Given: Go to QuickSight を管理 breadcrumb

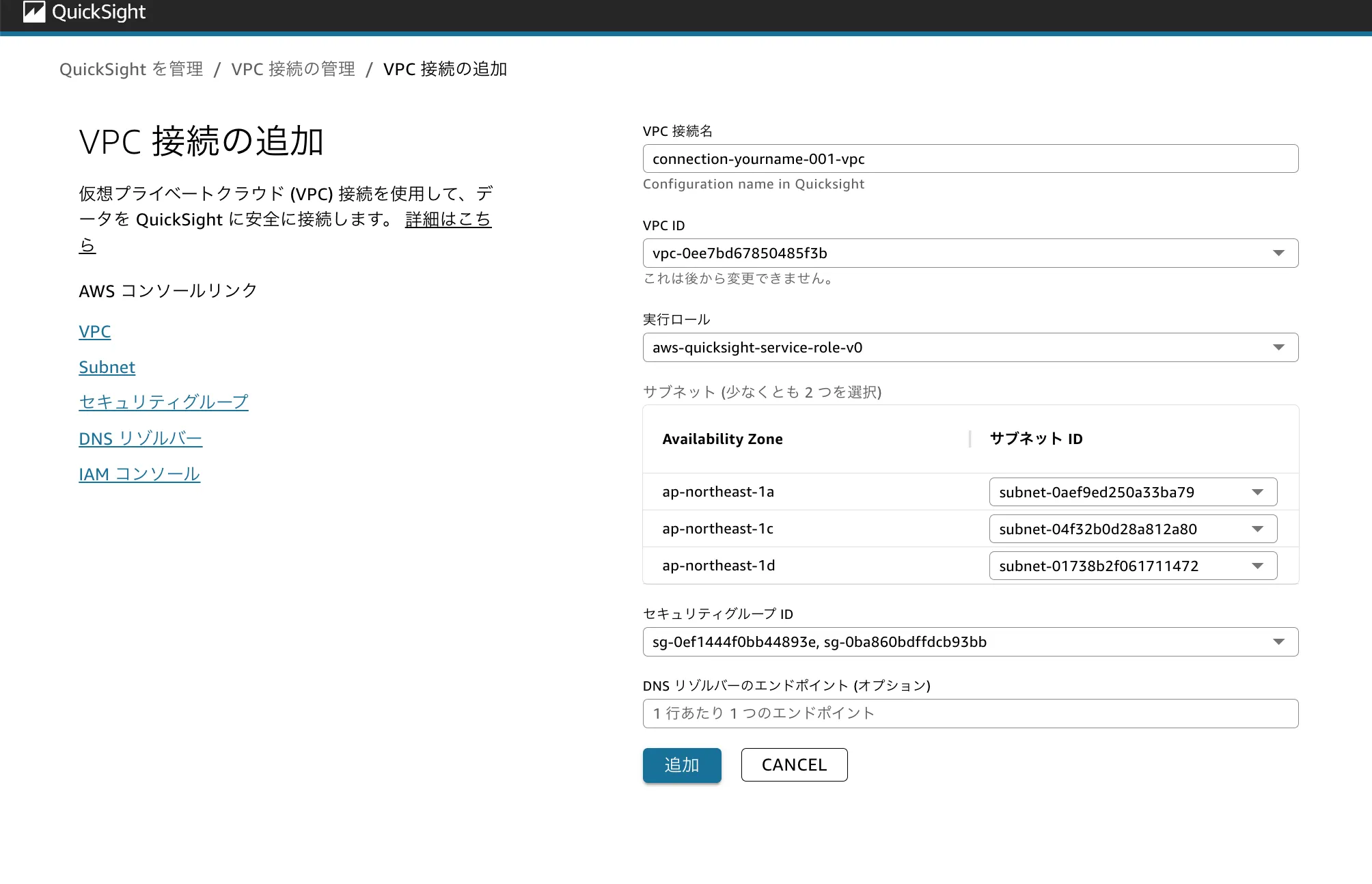Looking at the screenshot, I should [131, 70].
